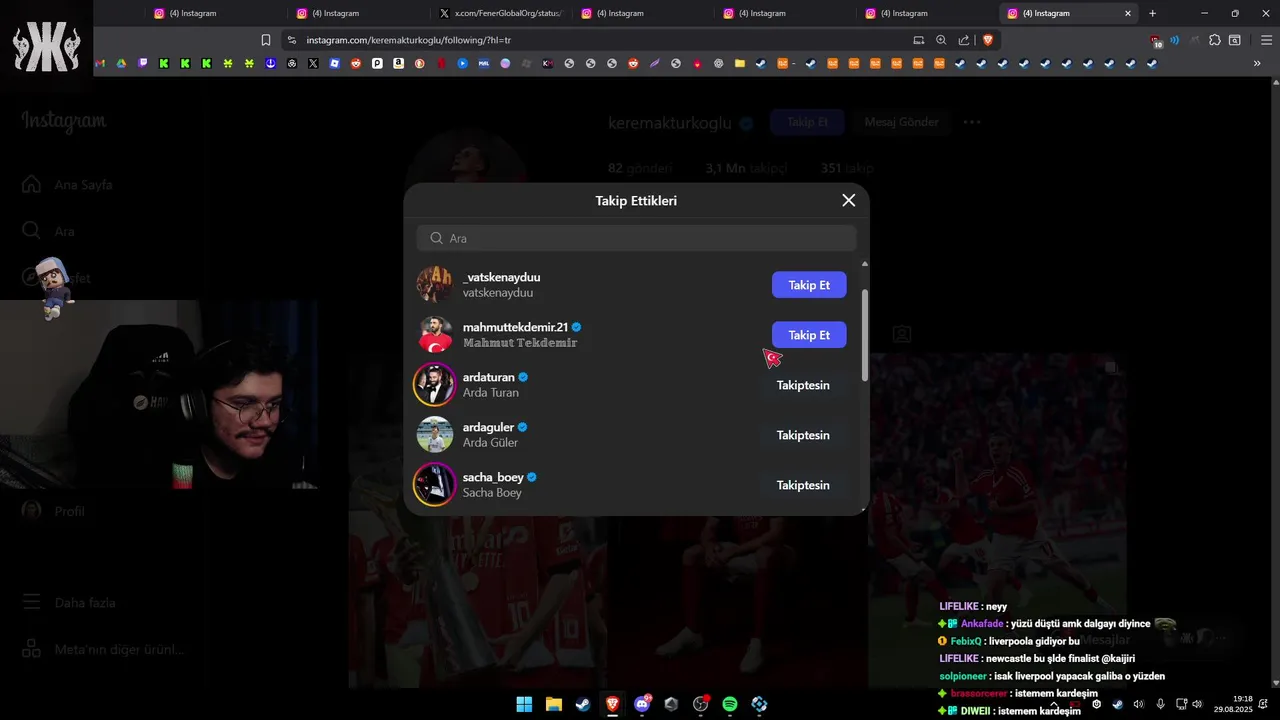Bookmark this page via bookmark icon
This screenshot has height=720, width=1280.
(x=266, y=40)
